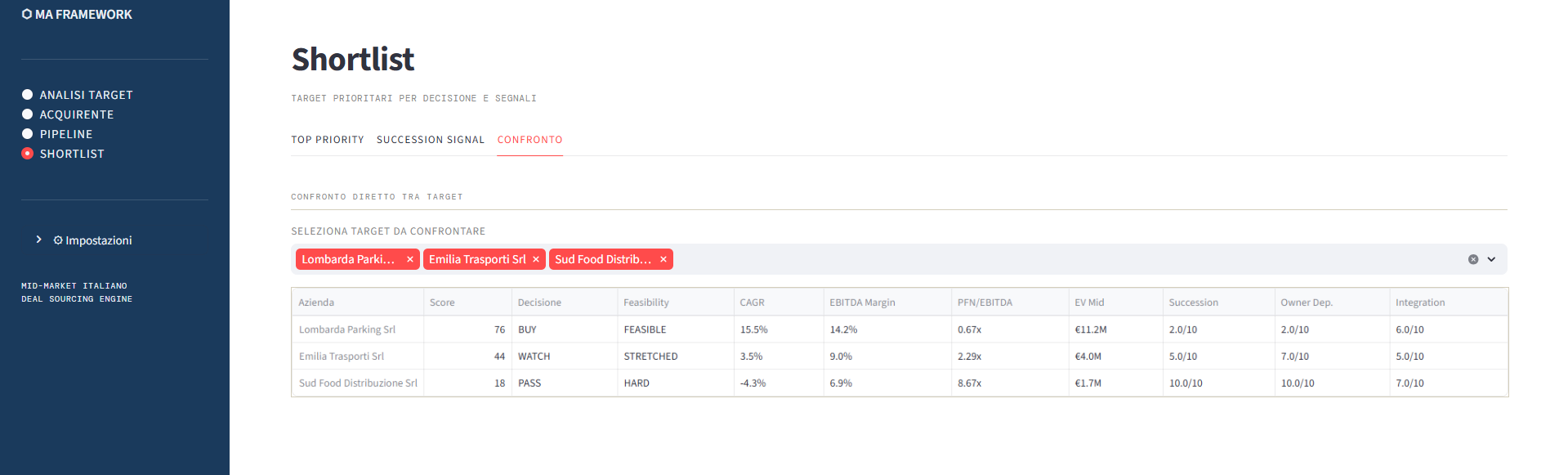1568x475 pixels.
Task: Open the Succession Signal tab
Action: pyautogui.click(x=431, y=140)
